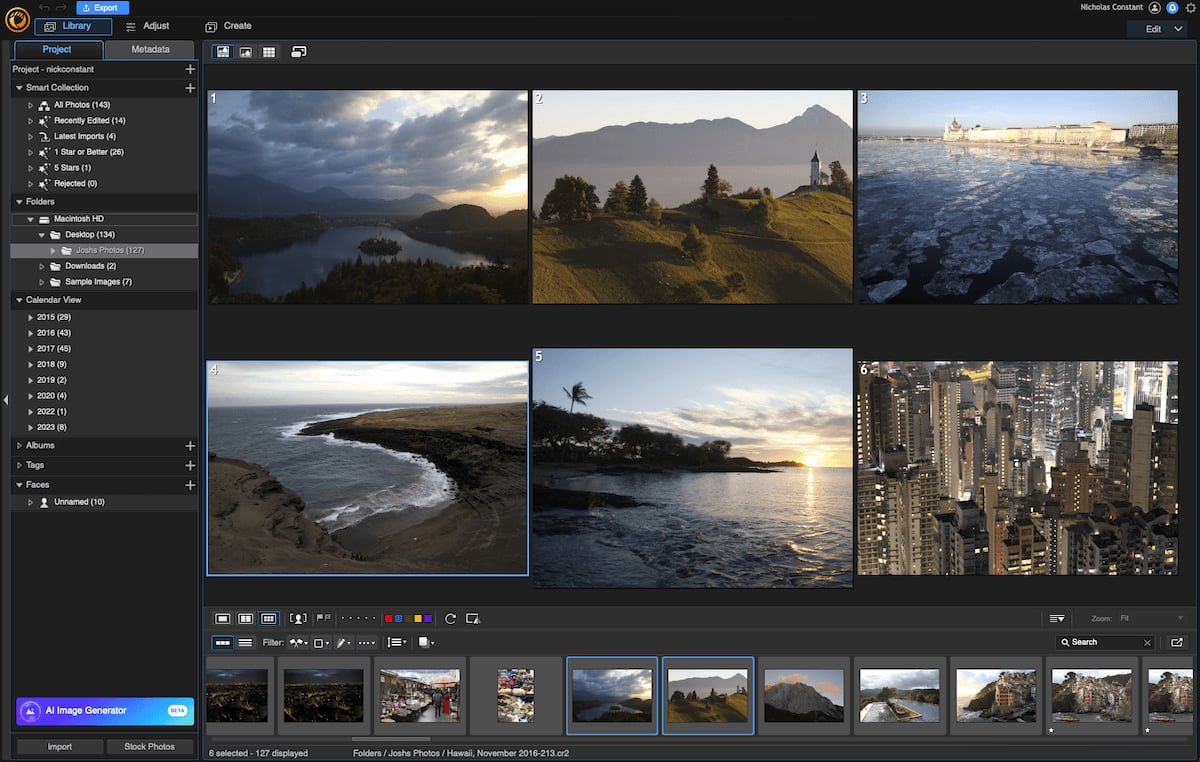Toggle the horizontal filmstrip layout
Screen dimensions: 1200x762
point(222,642)
